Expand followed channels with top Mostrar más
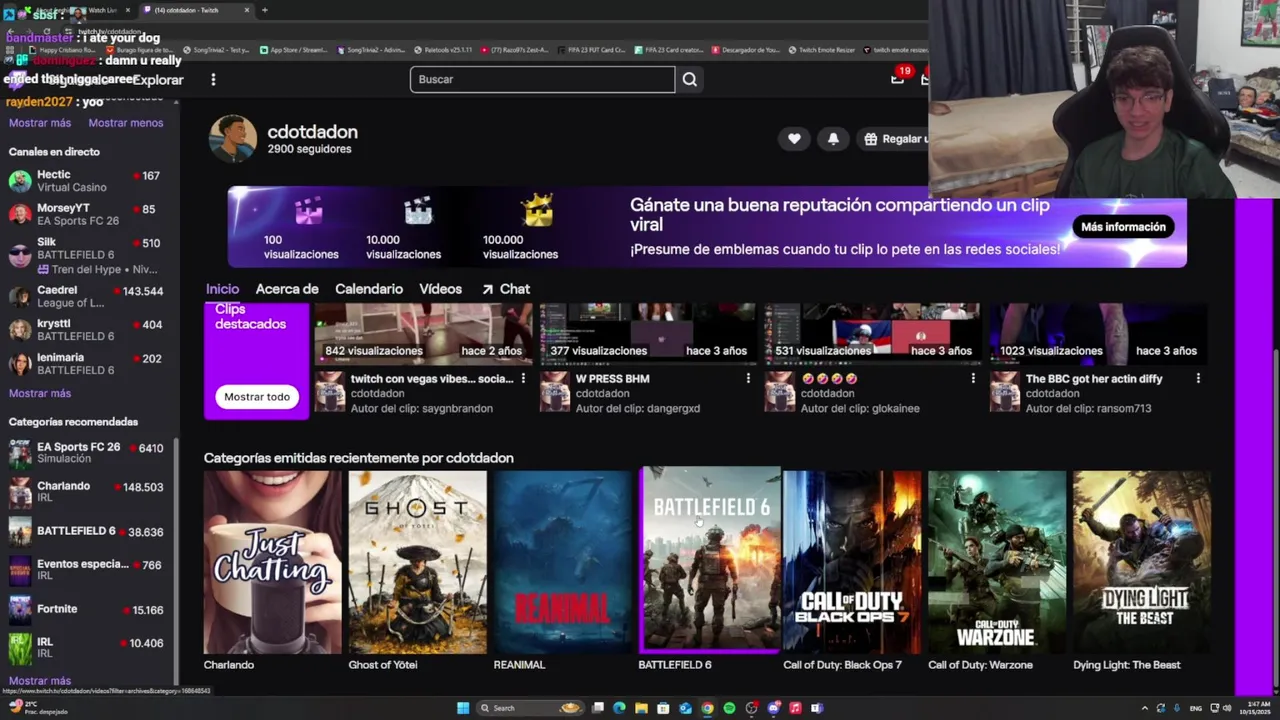The width and height of the screenshot is (1280, 720). coord(40,123)
